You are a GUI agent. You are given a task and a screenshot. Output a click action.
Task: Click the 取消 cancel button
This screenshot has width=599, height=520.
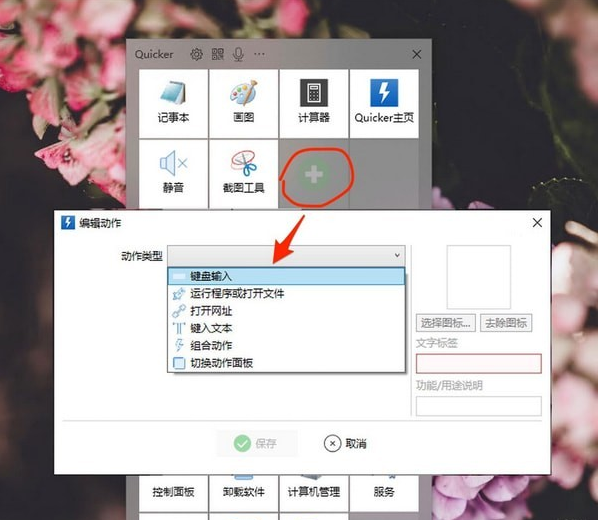pos(346,444)
